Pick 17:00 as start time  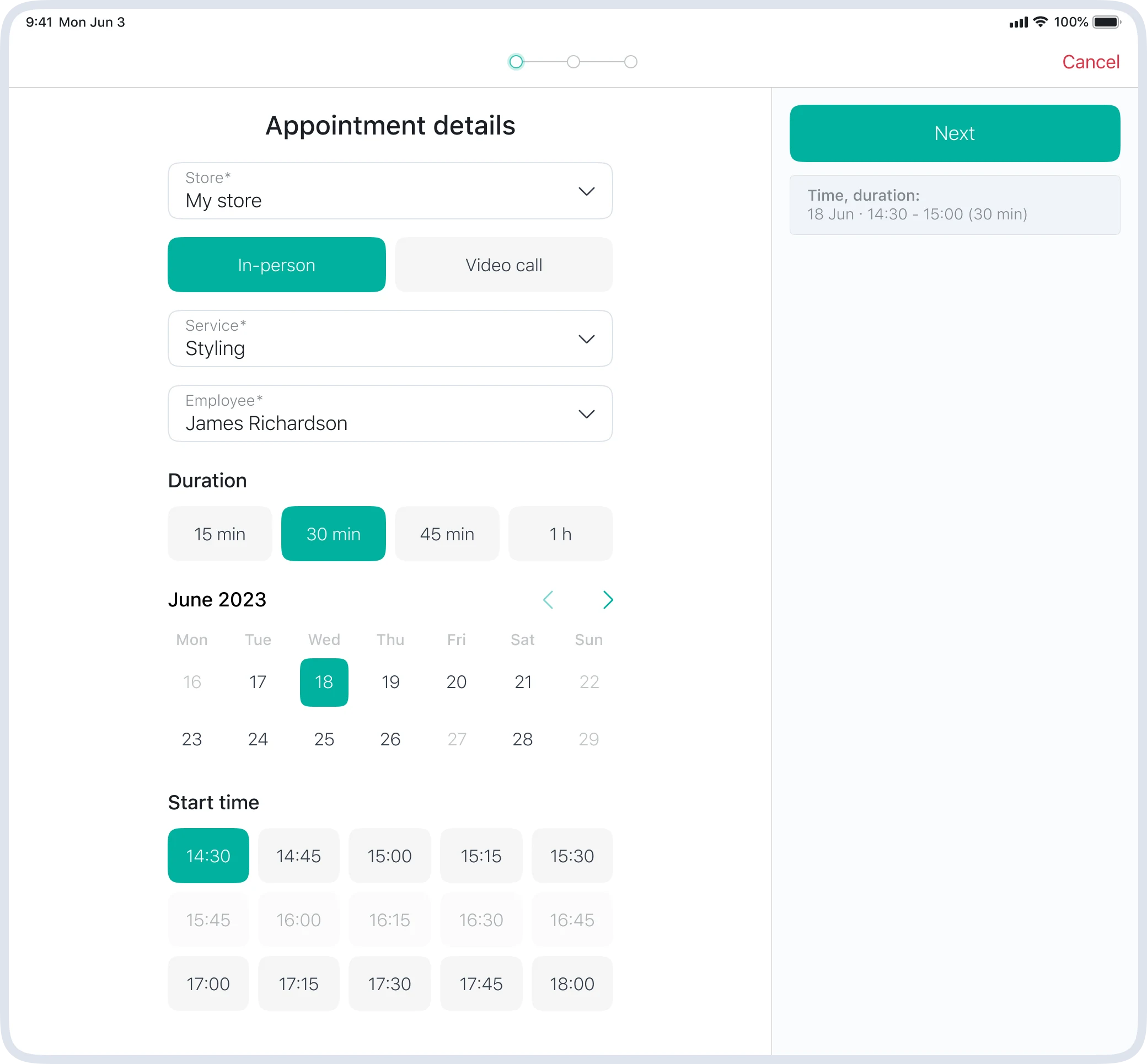pyautogui.click(x=208, y=984)
